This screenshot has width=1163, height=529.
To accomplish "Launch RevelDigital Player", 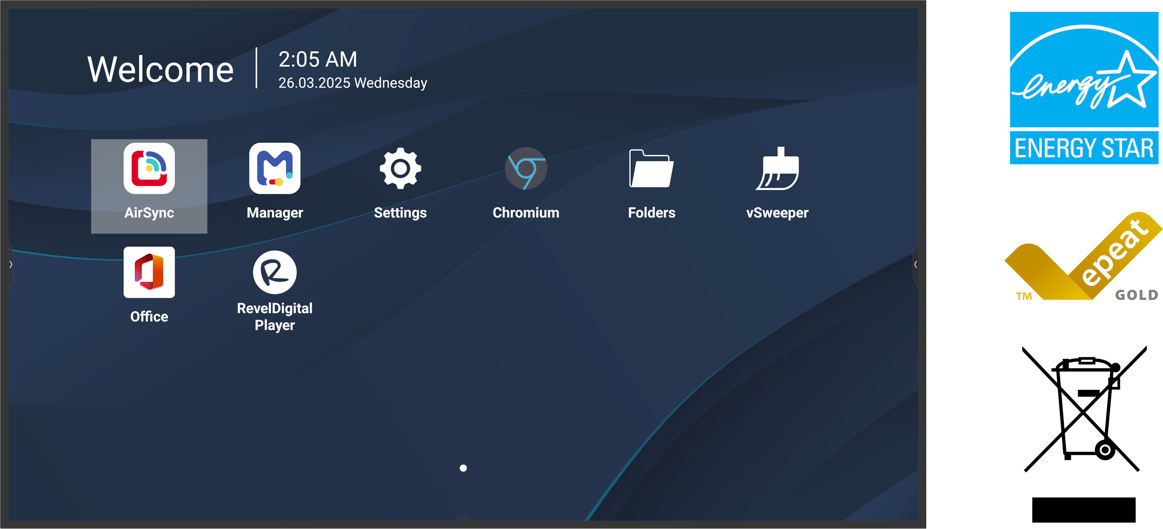I will pos(274,273).
